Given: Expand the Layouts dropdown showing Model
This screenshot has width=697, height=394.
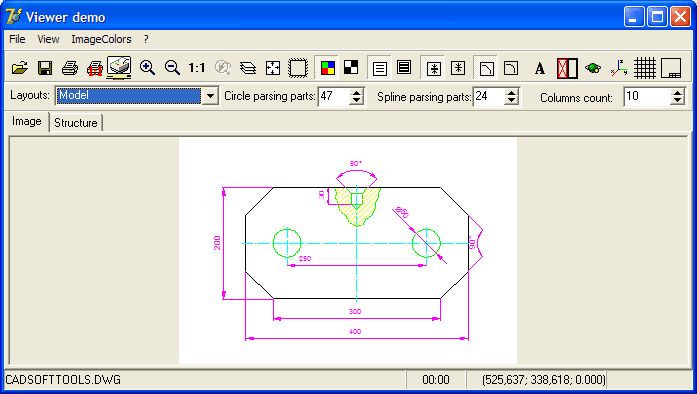Looking at the screenshot, I should (x=210, y=96).
